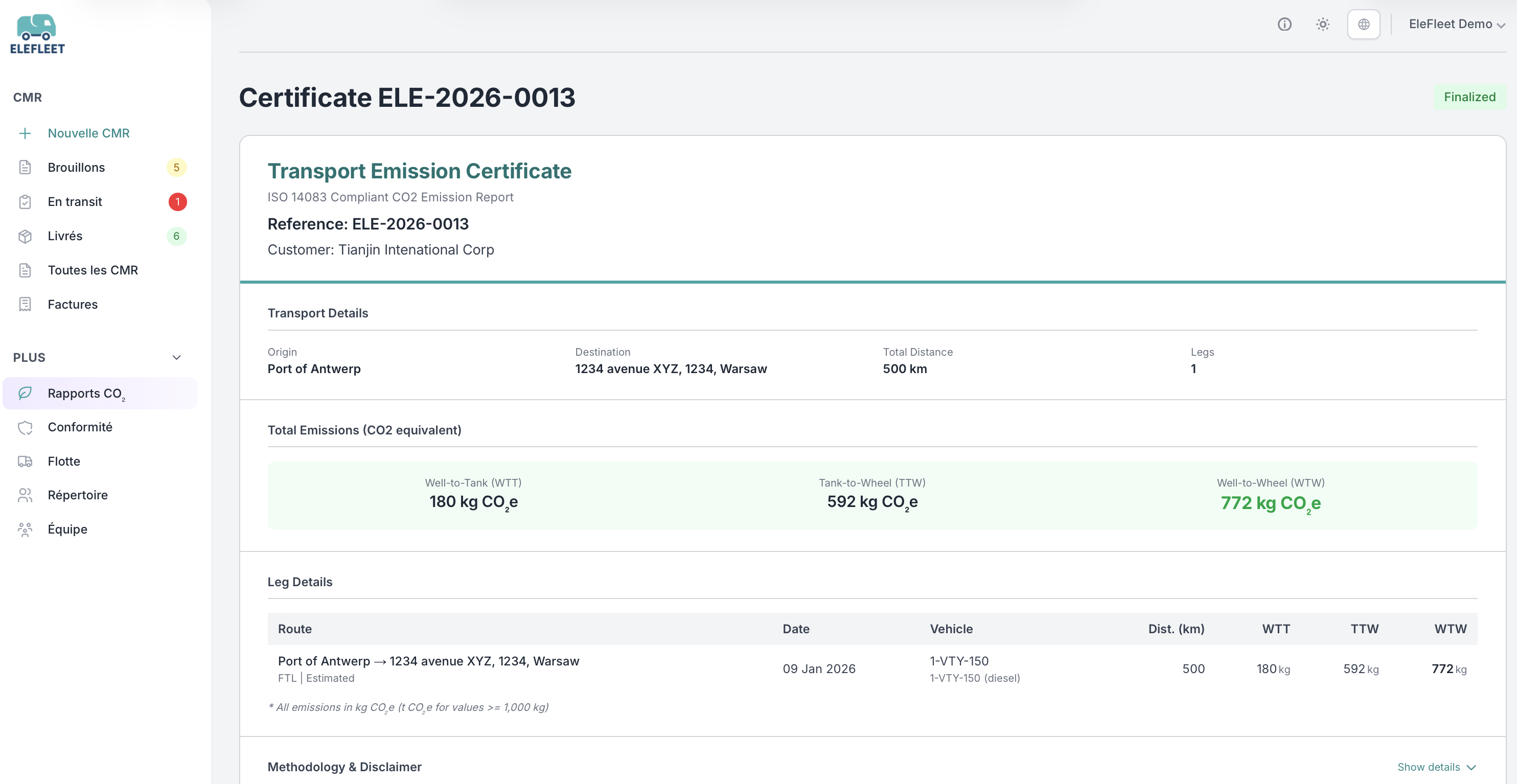Expand the EleFleet Demo account dropdown
Viewport: 1517px width, 784px height.
1456,24
